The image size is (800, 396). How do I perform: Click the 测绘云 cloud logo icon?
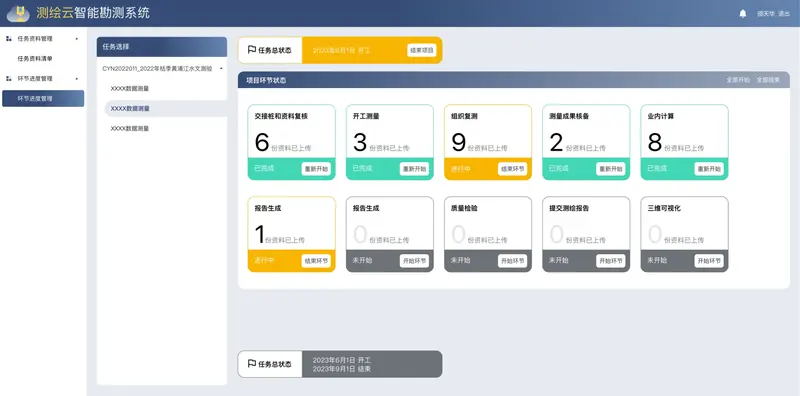[18, 14]
